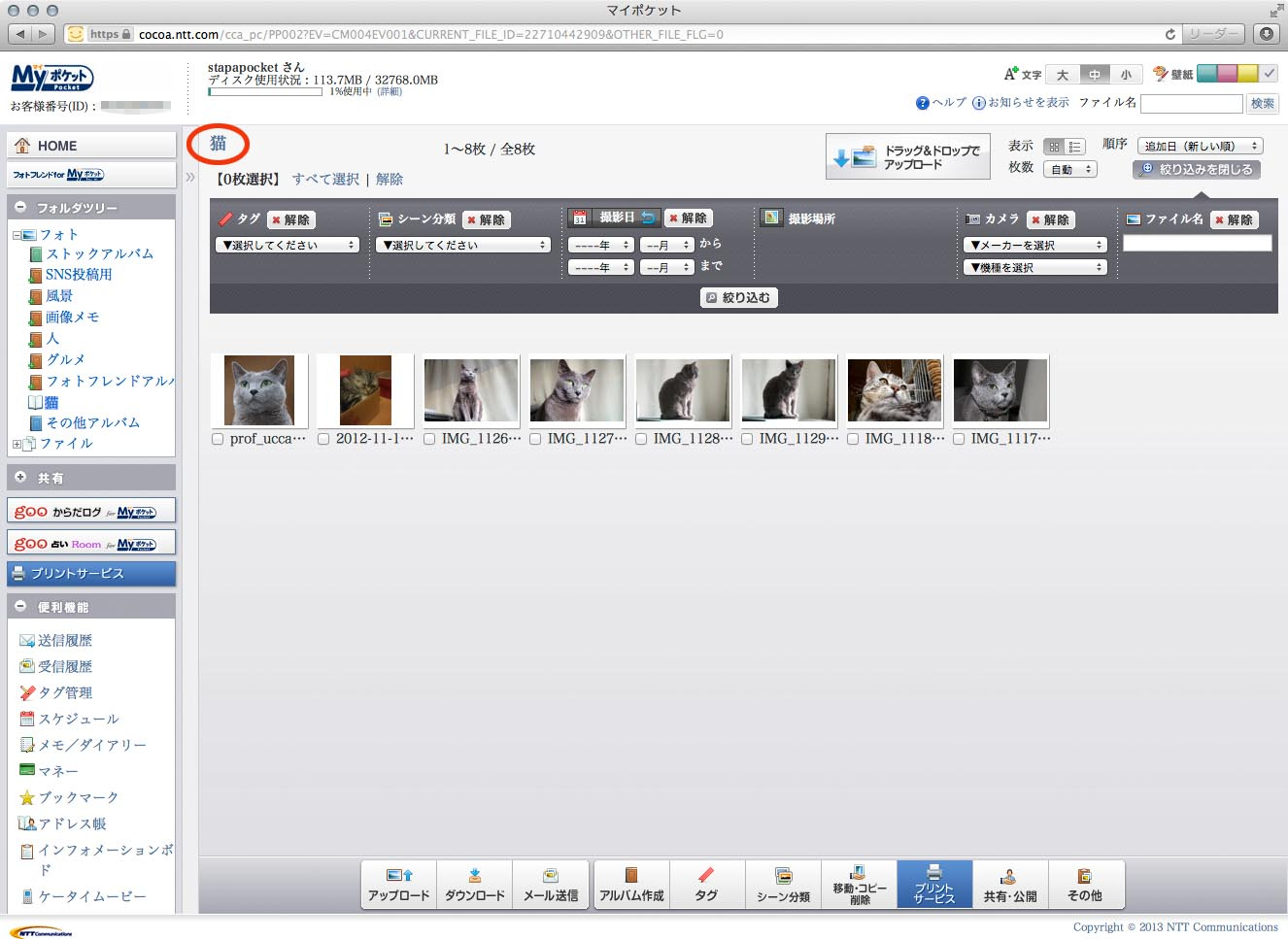This screenshot has width=1288, height=939.
Task: Click the お知らせ info icon
Action: coord(979,103)
